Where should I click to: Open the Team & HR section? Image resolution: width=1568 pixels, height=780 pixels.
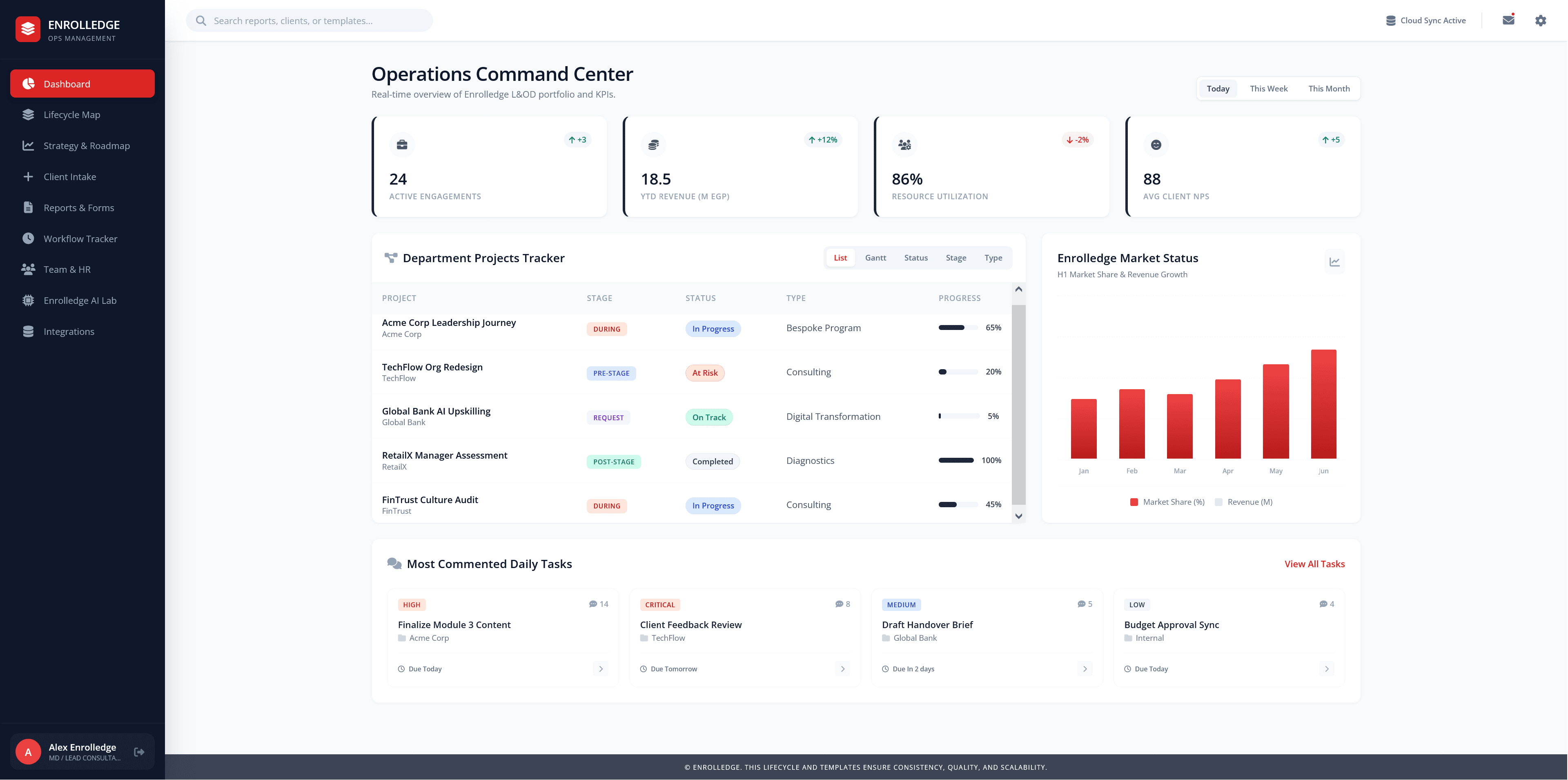point(67,269)
